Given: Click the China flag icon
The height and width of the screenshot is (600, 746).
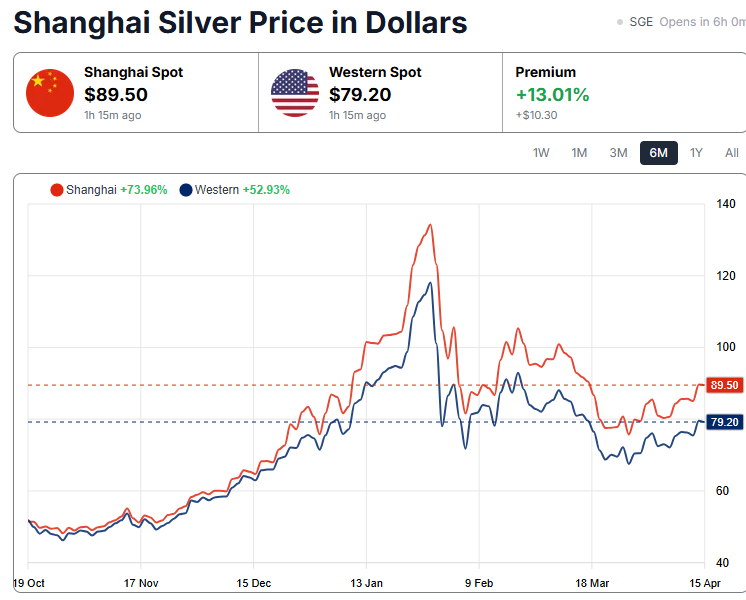Looking at the screenshot, I should [50, 95].
